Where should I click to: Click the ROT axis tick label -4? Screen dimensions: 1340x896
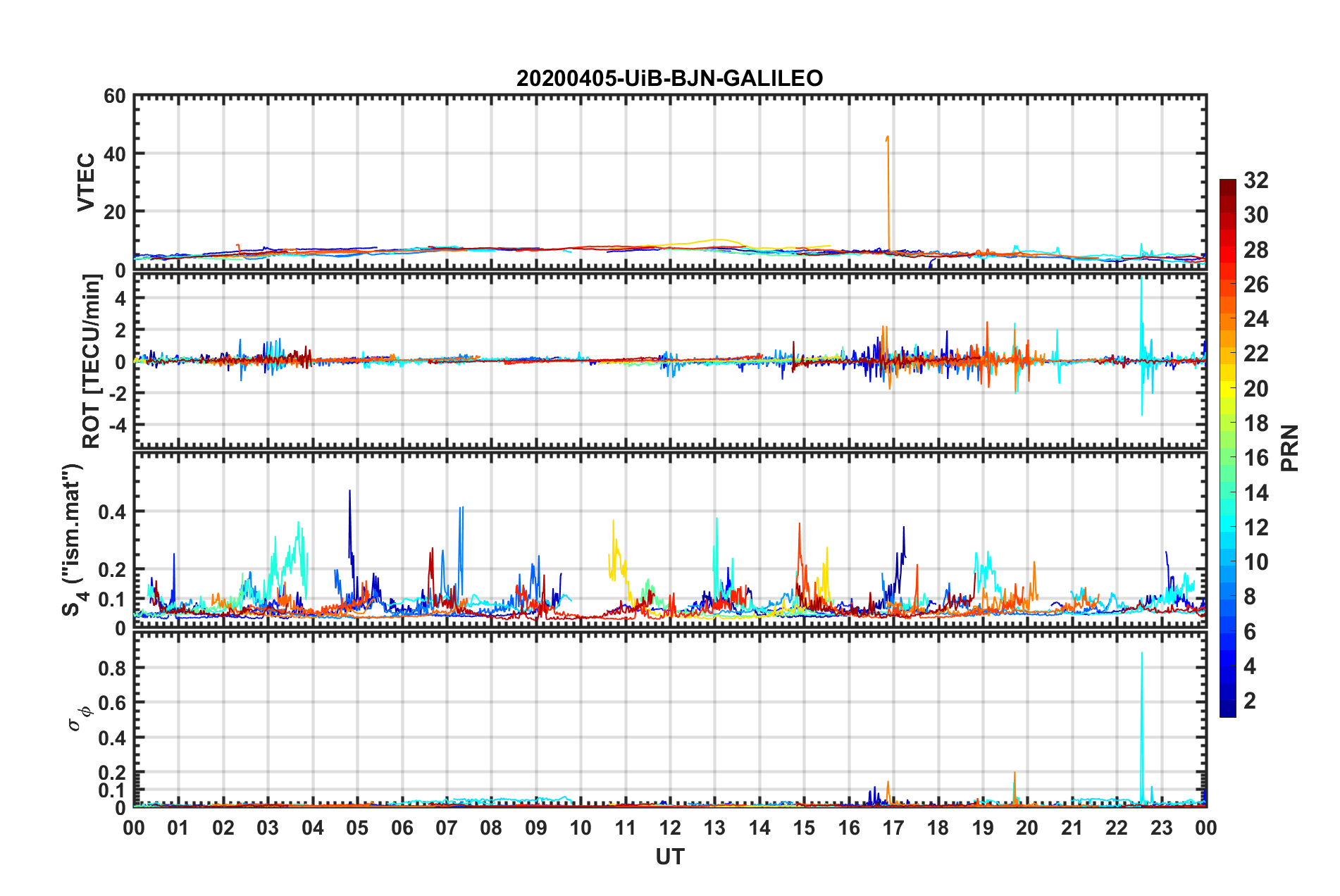click(x=117, y=425)
